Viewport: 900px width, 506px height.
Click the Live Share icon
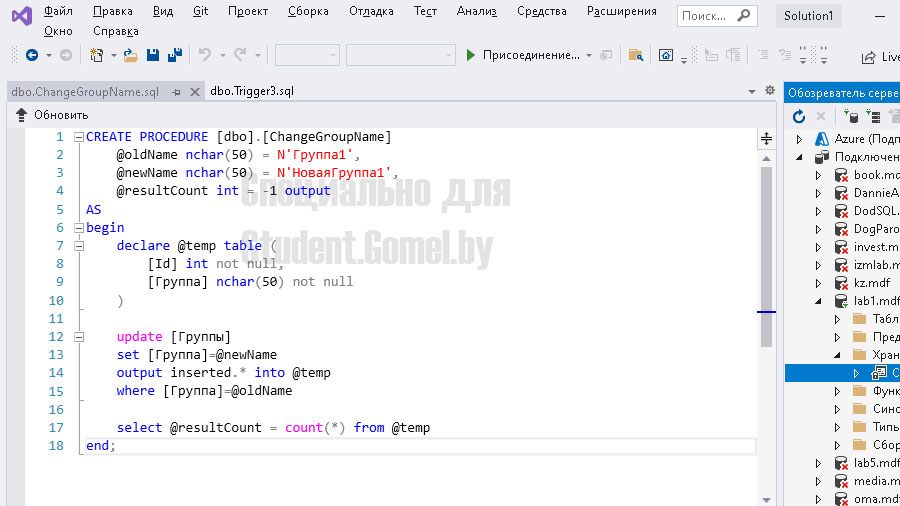(x=868, y=57)
